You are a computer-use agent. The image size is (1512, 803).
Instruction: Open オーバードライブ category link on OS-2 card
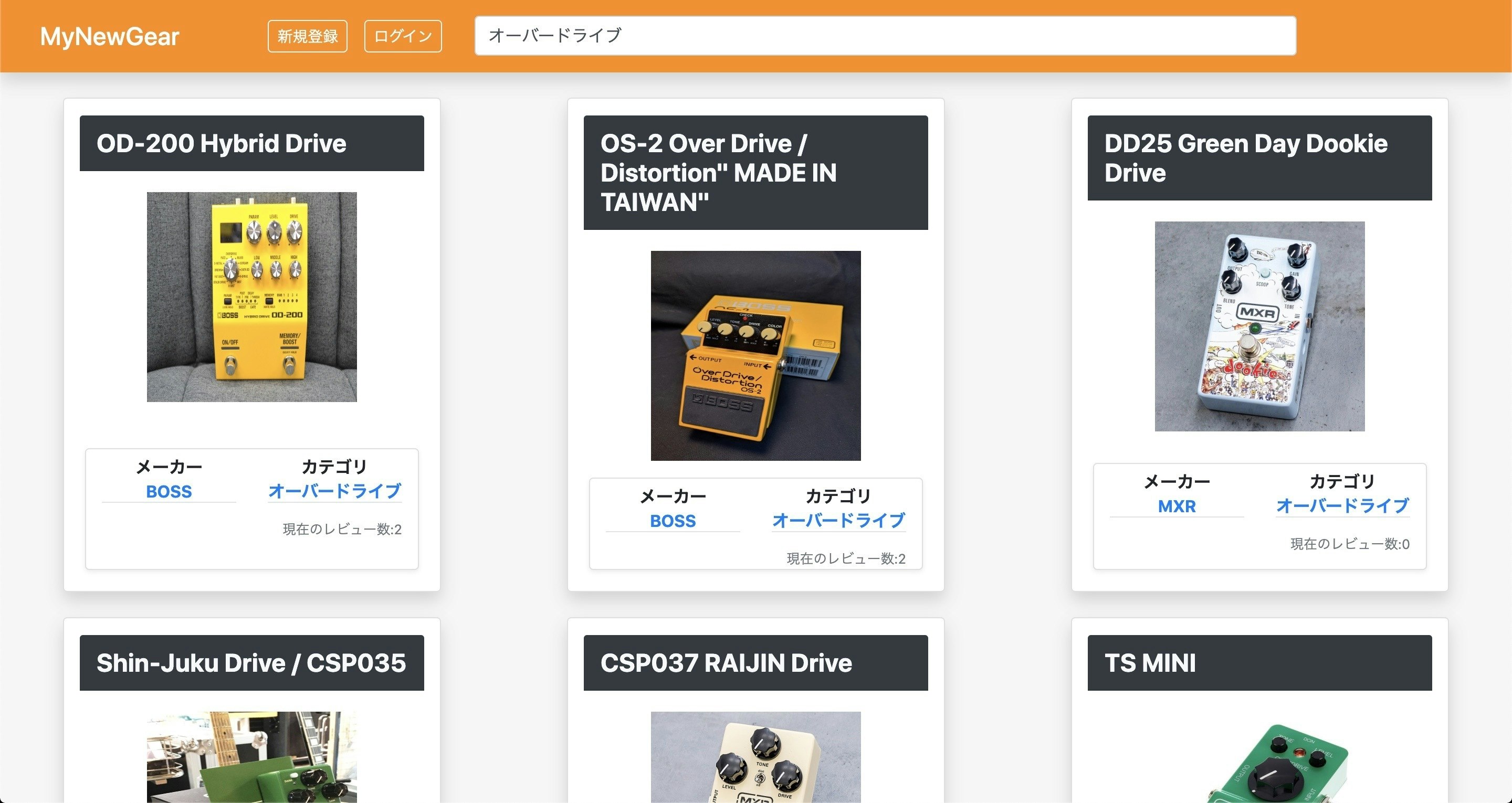[839, 520]
